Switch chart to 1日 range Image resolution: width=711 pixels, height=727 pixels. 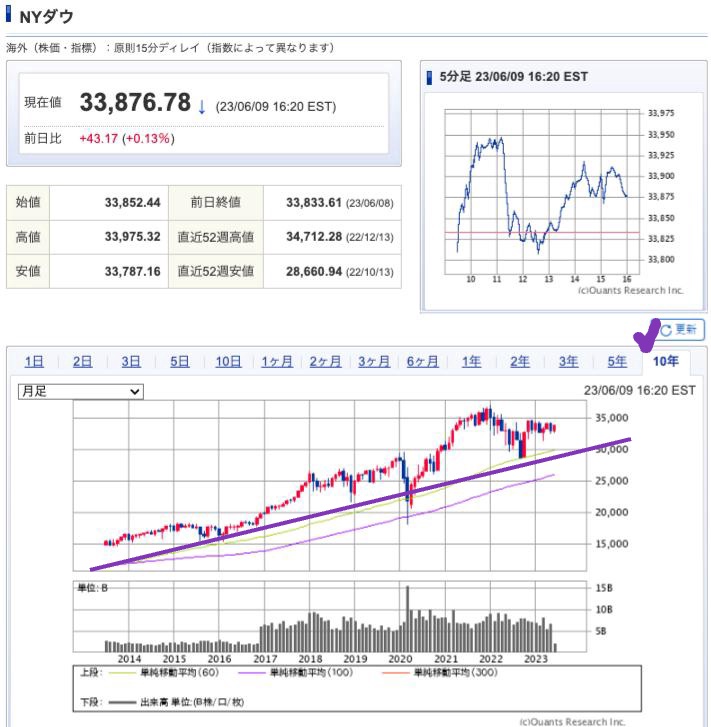34,362
